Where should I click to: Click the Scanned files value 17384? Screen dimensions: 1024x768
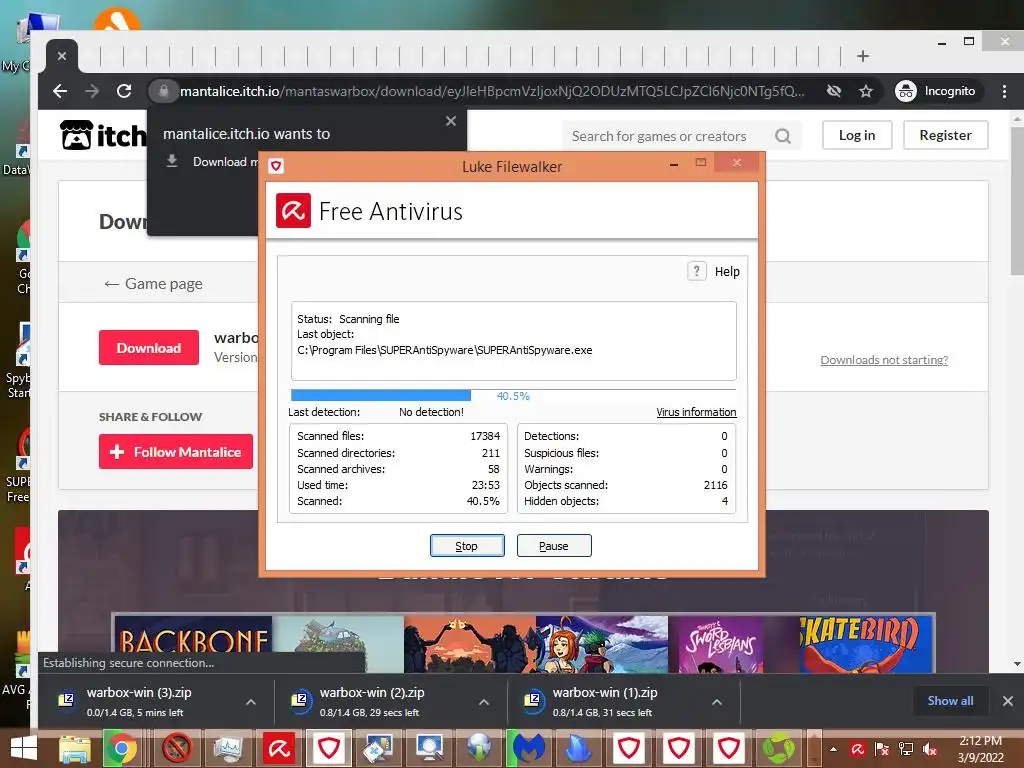(485, 436)
